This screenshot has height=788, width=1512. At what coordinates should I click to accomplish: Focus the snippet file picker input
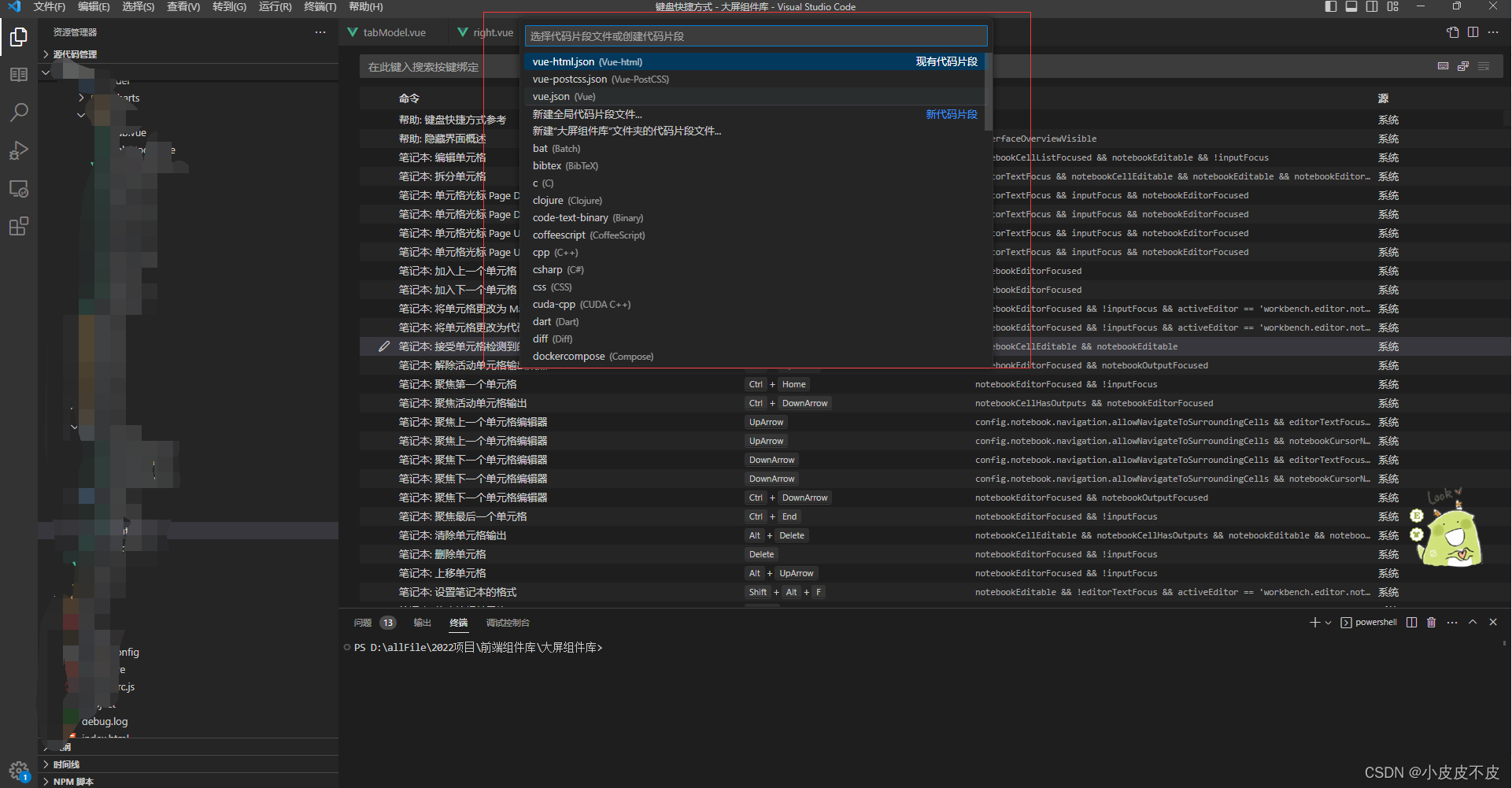[x=756, y=36]
